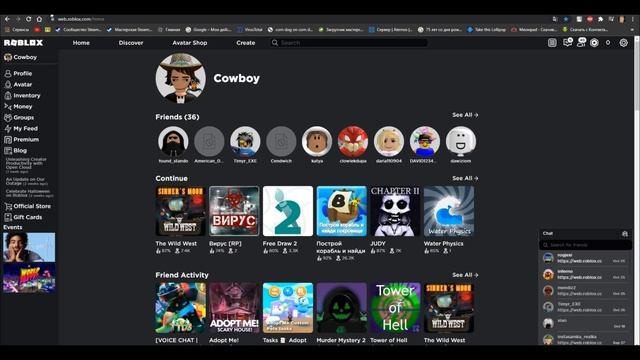Viewport: 640px width, 360px height.
Task: Open Tower of Hell in Friend Activity
Action: coord(395,308)
